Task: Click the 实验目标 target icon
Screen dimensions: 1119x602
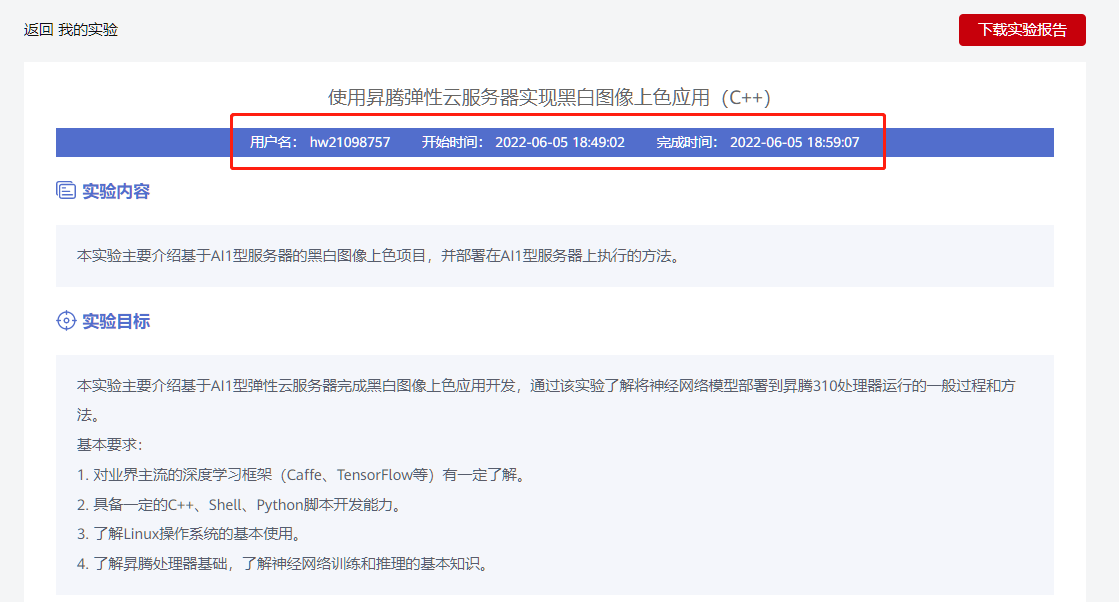Action: click(66, 321)
